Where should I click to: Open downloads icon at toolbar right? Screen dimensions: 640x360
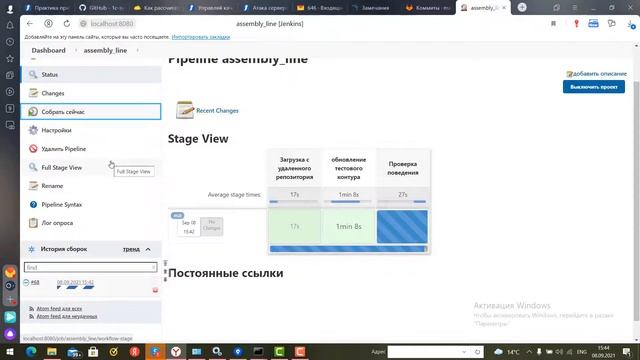(631, 24)
